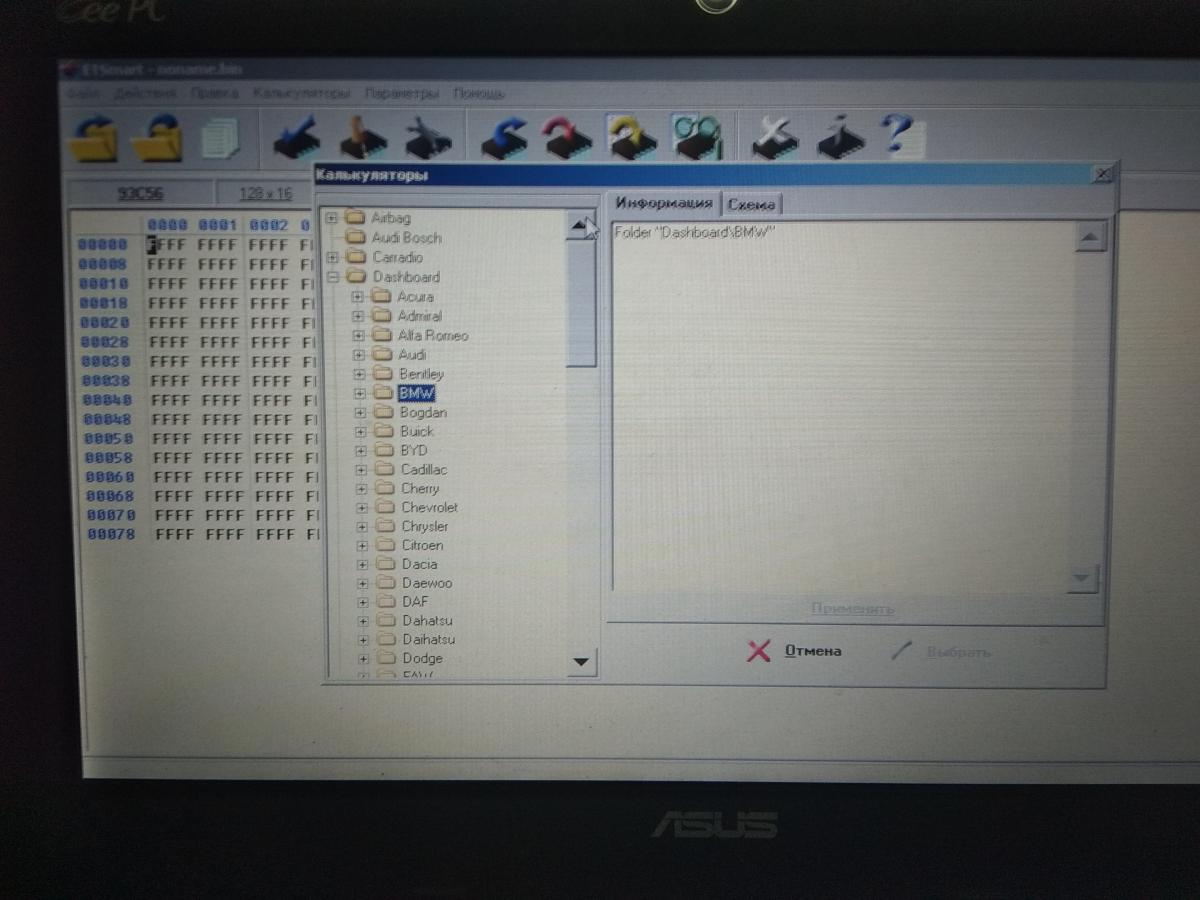Expand the Buick folder node
This screenshot has width=1200, height=900.
[362, 432]
